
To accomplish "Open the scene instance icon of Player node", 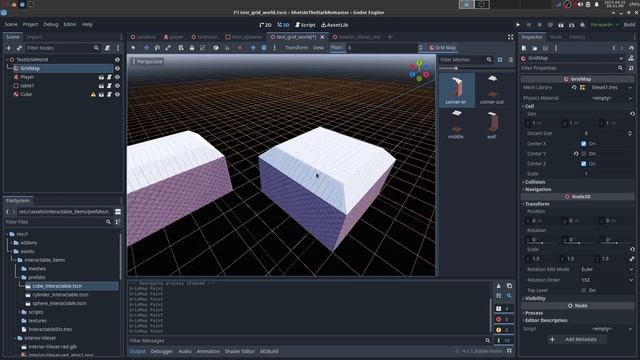I will point(101,77).
